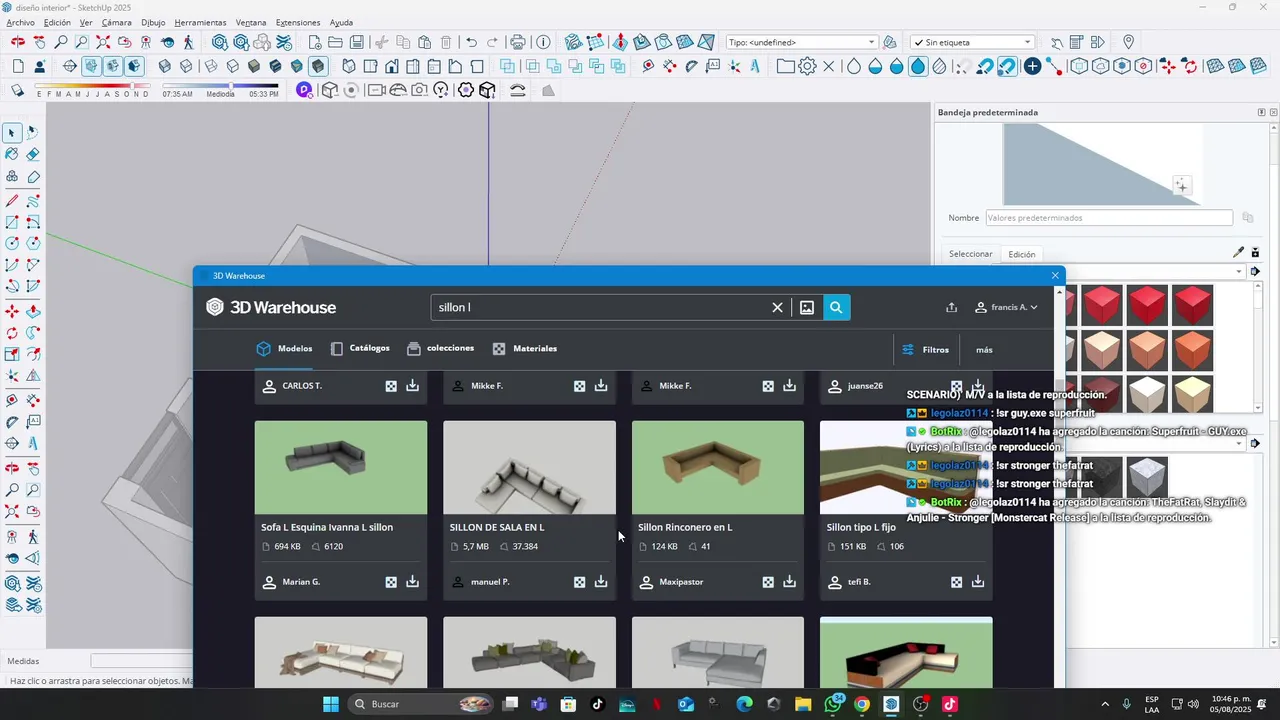Open the Archivo menu
Viewport: 1280px width, 720px height.
tap(20, 22)
